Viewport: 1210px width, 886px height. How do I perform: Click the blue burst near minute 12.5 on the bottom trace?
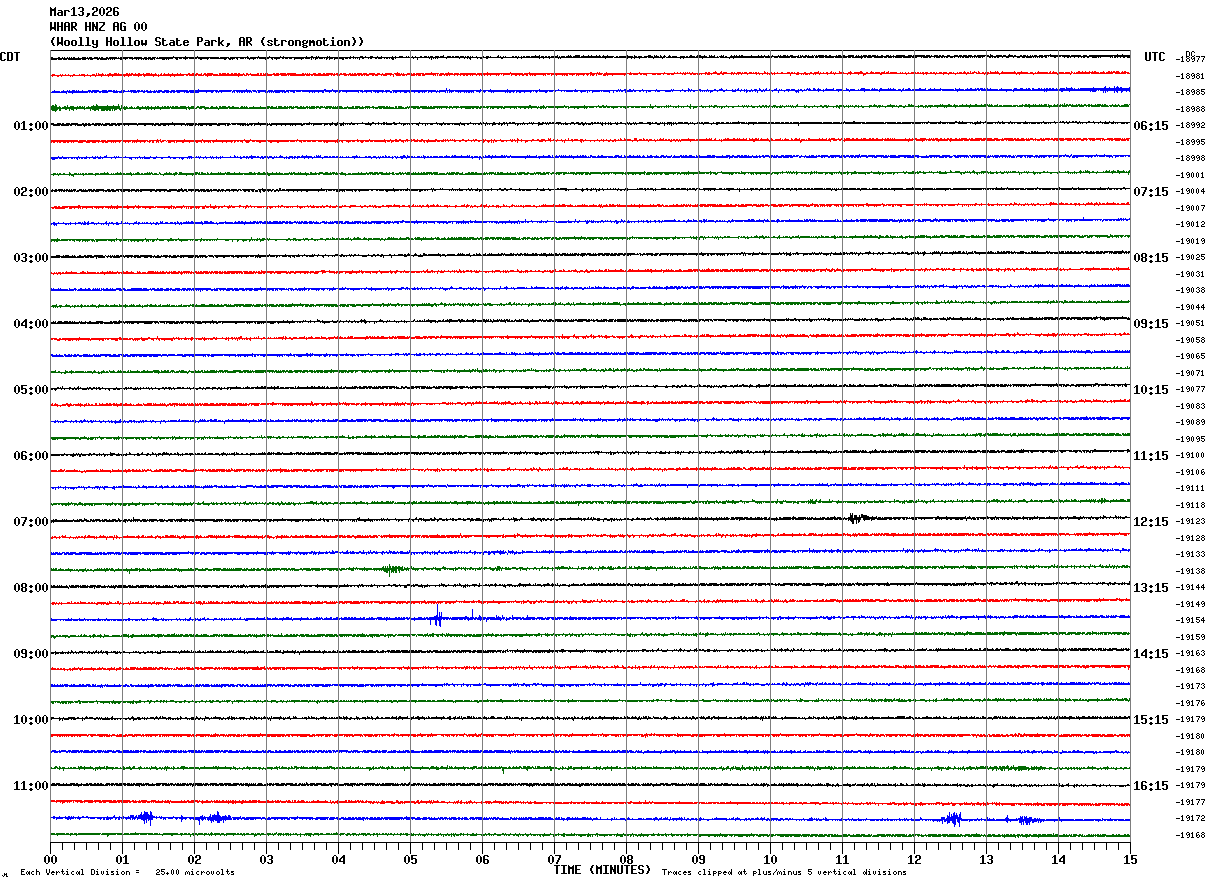[x=951, y=819]
